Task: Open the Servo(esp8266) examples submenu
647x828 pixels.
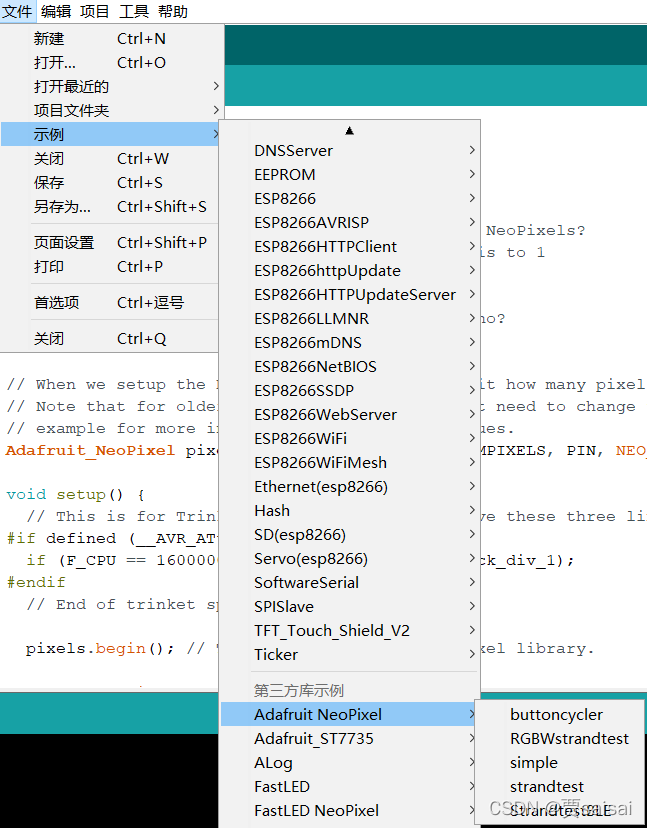Action: tap(350, 559)
